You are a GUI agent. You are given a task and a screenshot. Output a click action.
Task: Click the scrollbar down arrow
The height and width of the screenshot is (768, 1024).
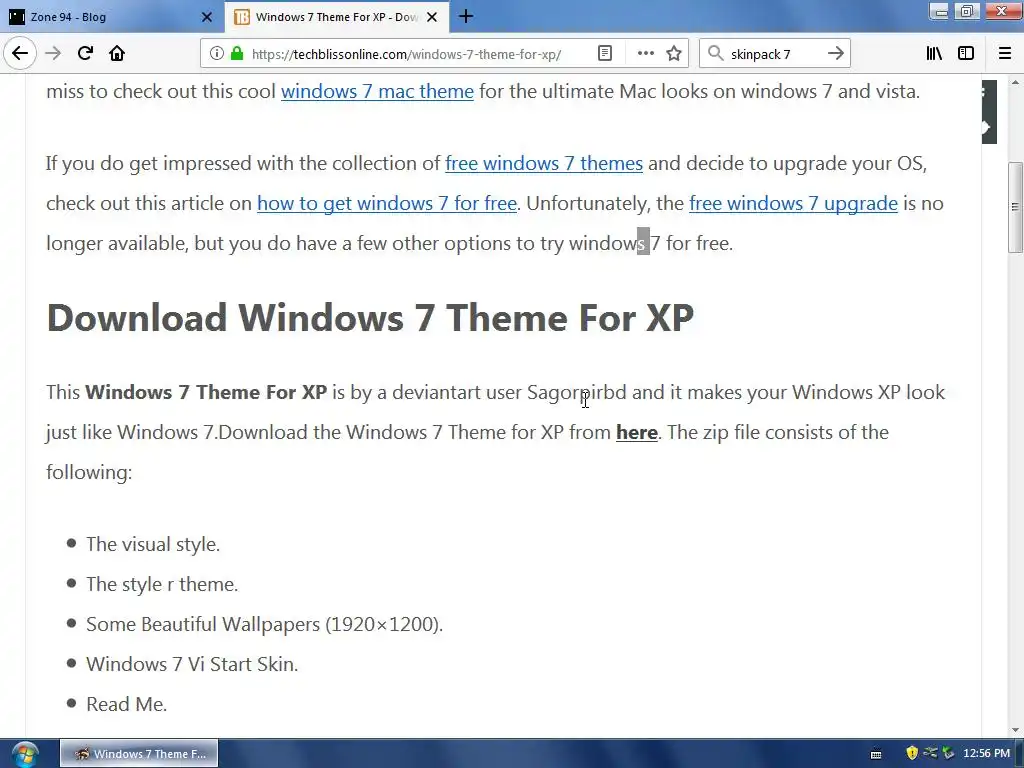(x=1015, y=730)
